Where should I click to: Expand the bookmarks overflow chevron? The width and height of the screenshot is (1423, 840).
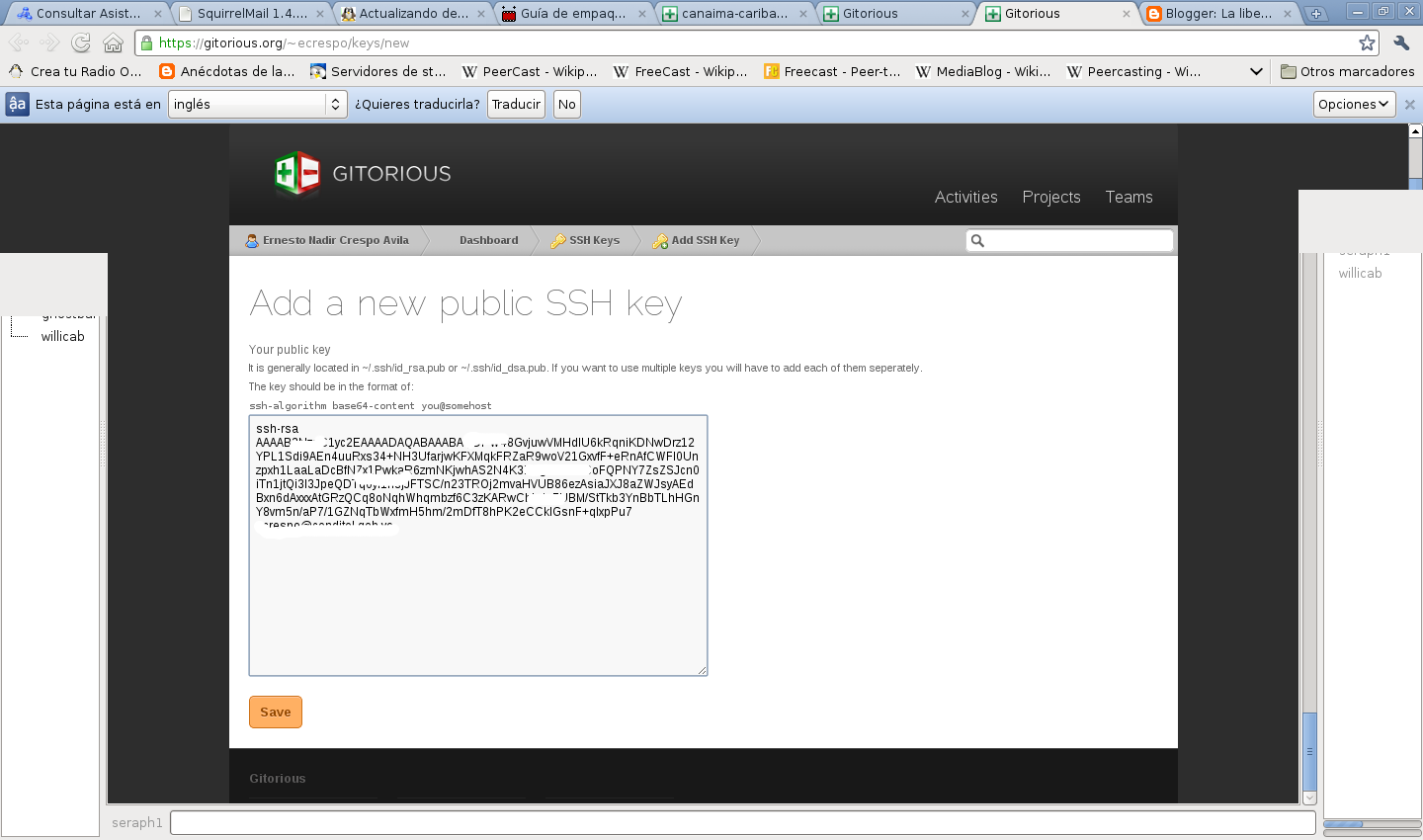(1256, 71)
